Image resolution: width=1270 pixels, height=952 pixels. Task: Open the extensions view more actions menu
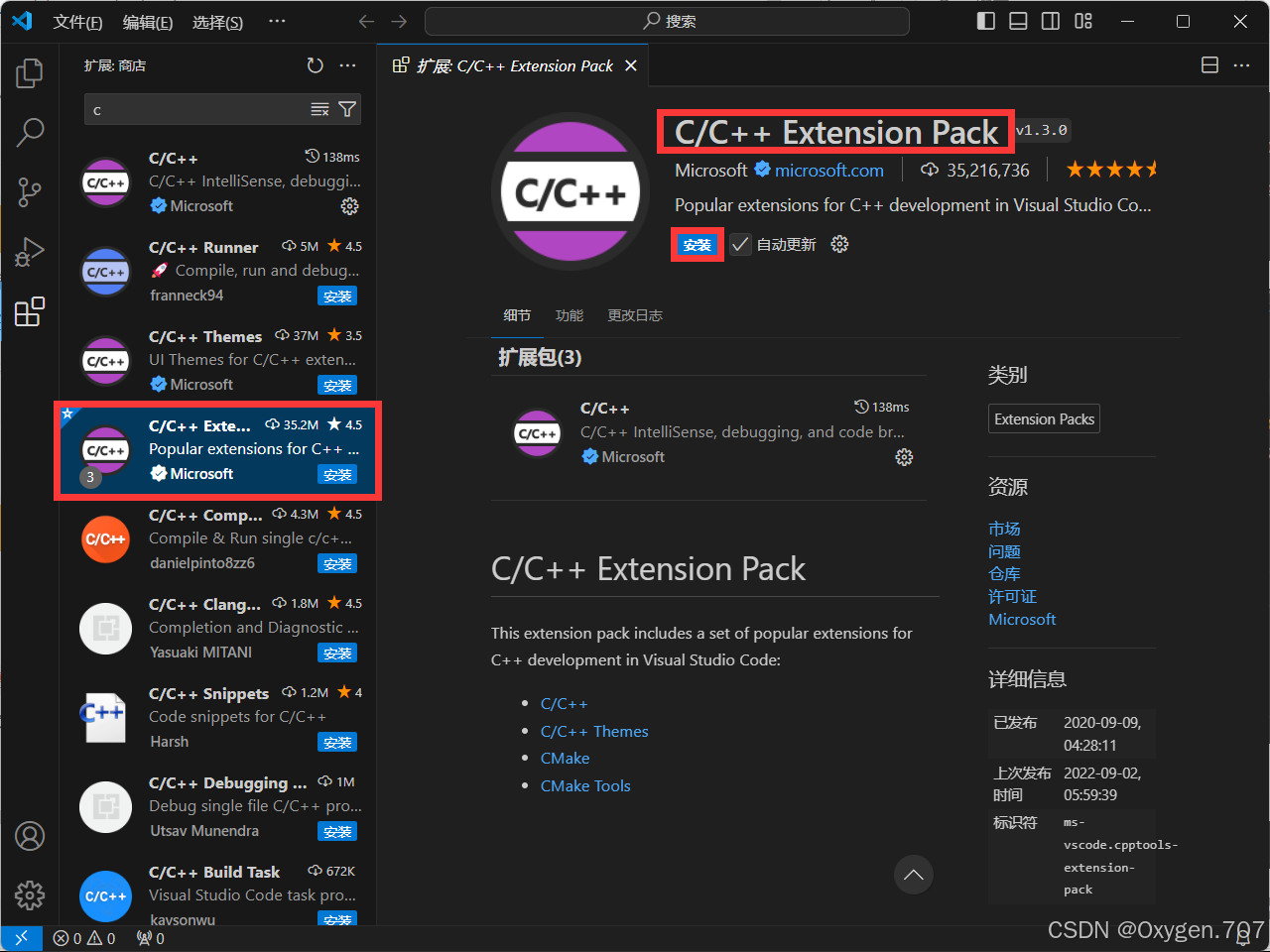[347, 65]
